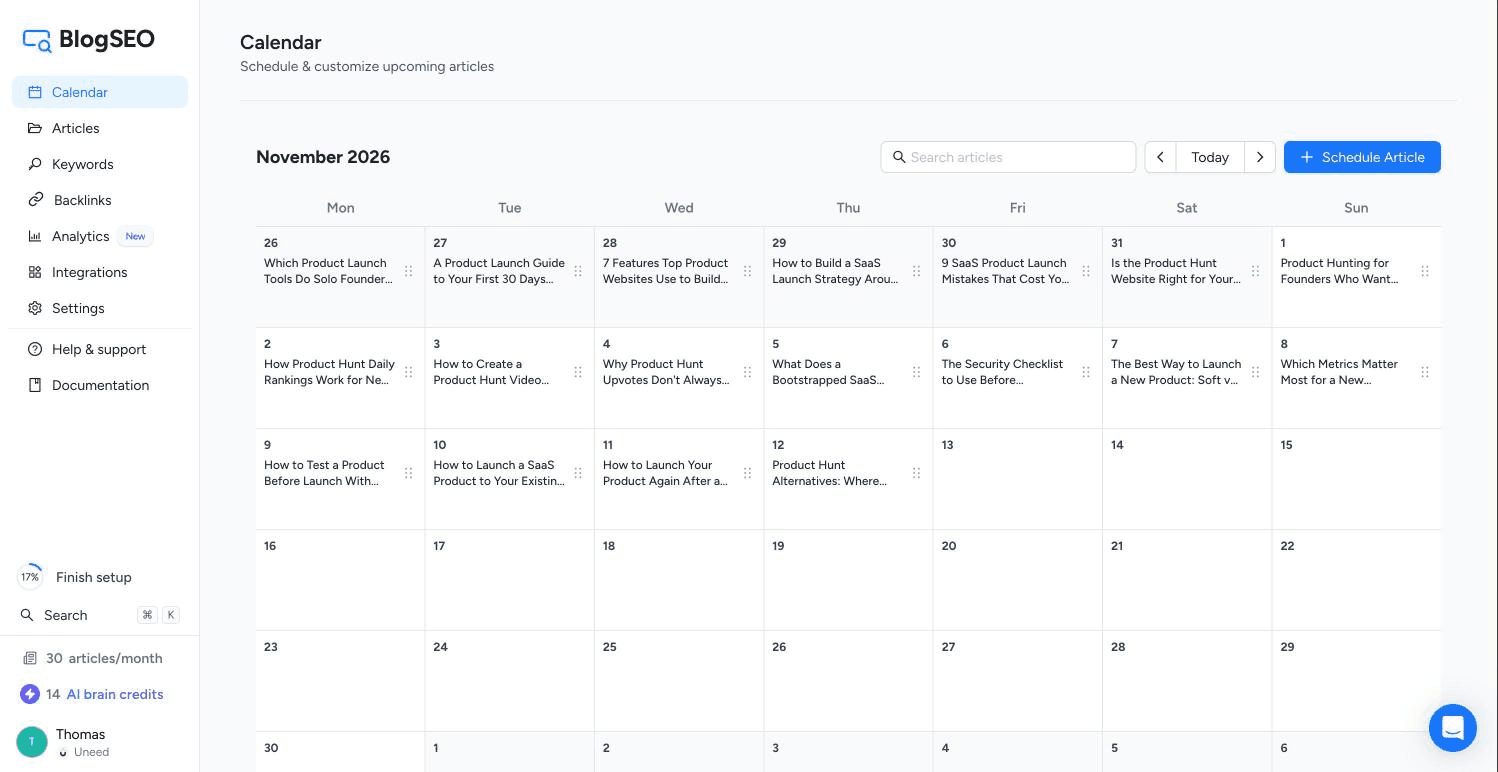Image resolution: width=1498 pixels, height=772 pixels.
Task: Open the Analytics sidebar item
Action: point(100,236)
